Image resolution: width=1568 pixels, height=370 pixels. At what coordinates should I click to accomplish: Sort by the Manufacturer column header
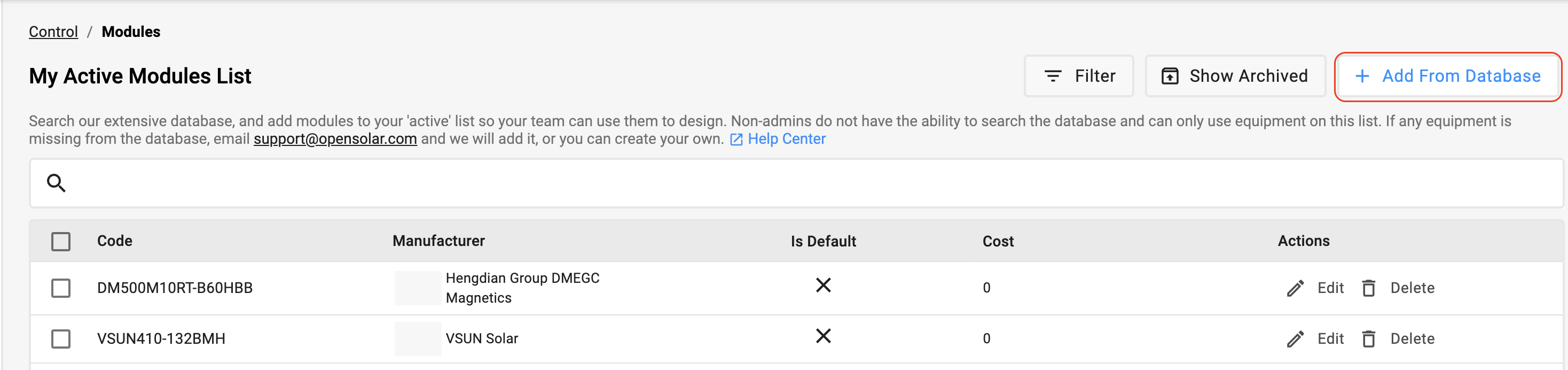point(438,241)
